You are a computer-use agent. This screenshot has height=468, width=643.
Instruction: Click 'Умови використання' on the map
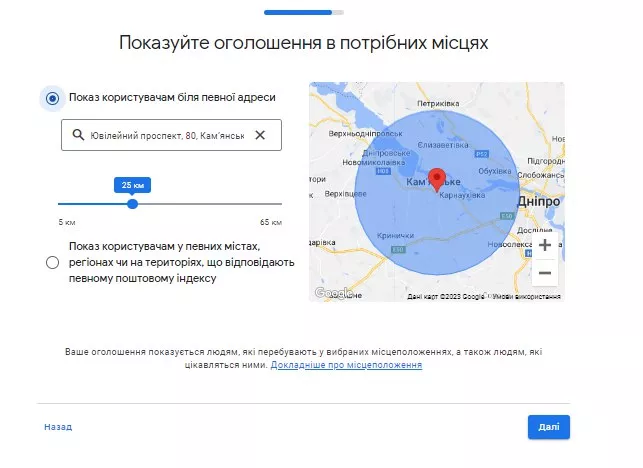tap(527, 296)
